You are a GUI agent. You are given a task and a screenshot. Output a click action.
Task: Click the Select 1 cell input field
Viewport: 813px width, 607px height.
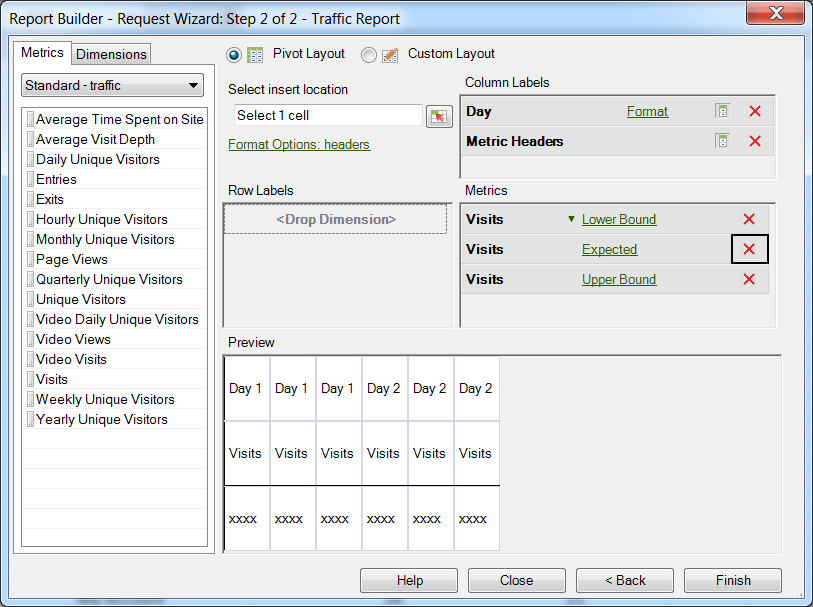pos(328,116)
